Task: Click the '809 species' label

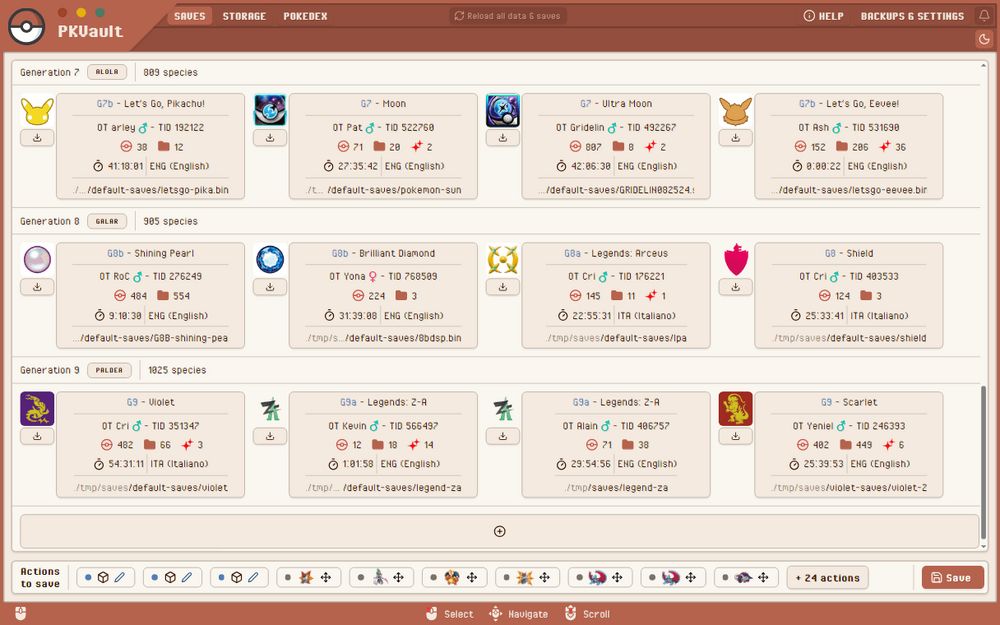Action: click(x=170, y=72)
